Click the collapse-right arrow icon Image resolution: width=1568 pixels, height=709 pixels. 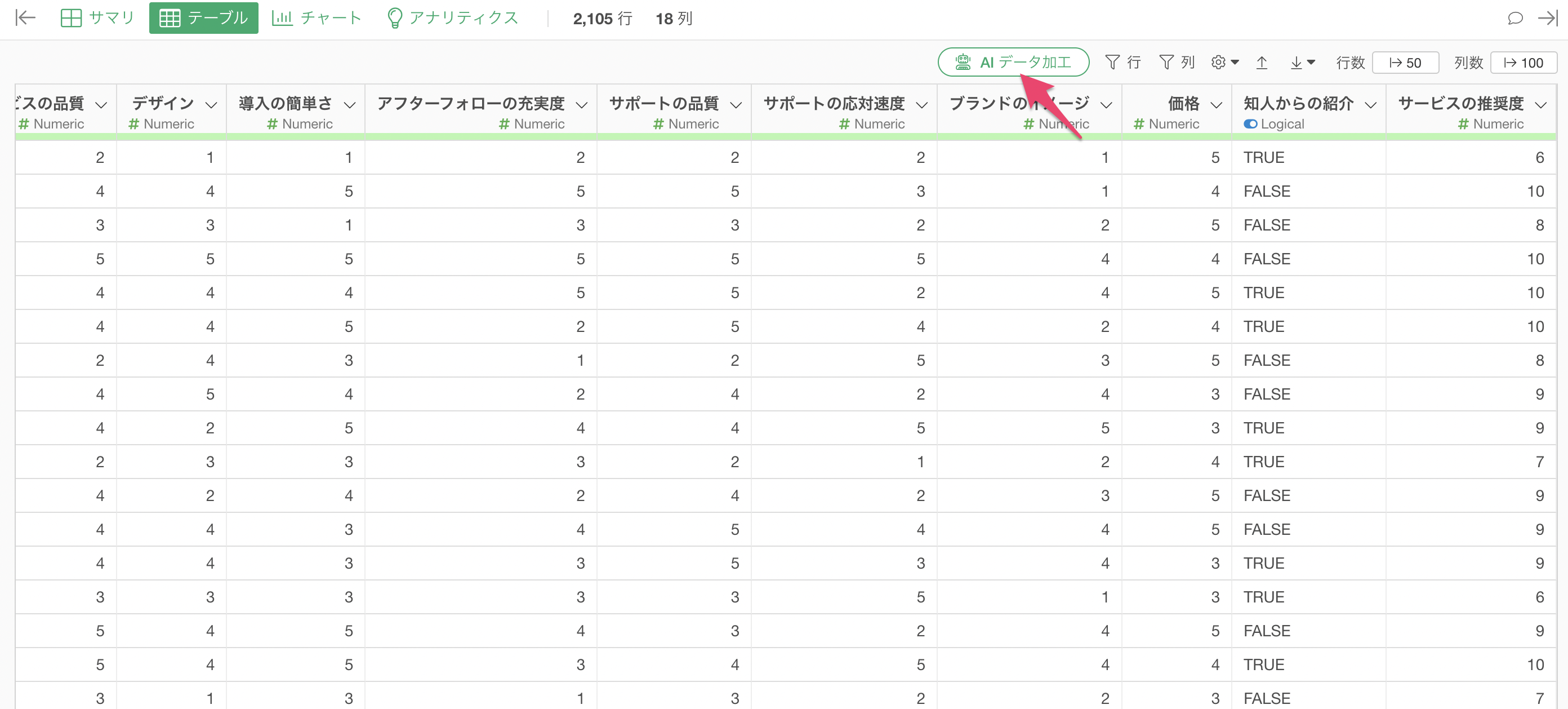click(x=1548, y=17)
